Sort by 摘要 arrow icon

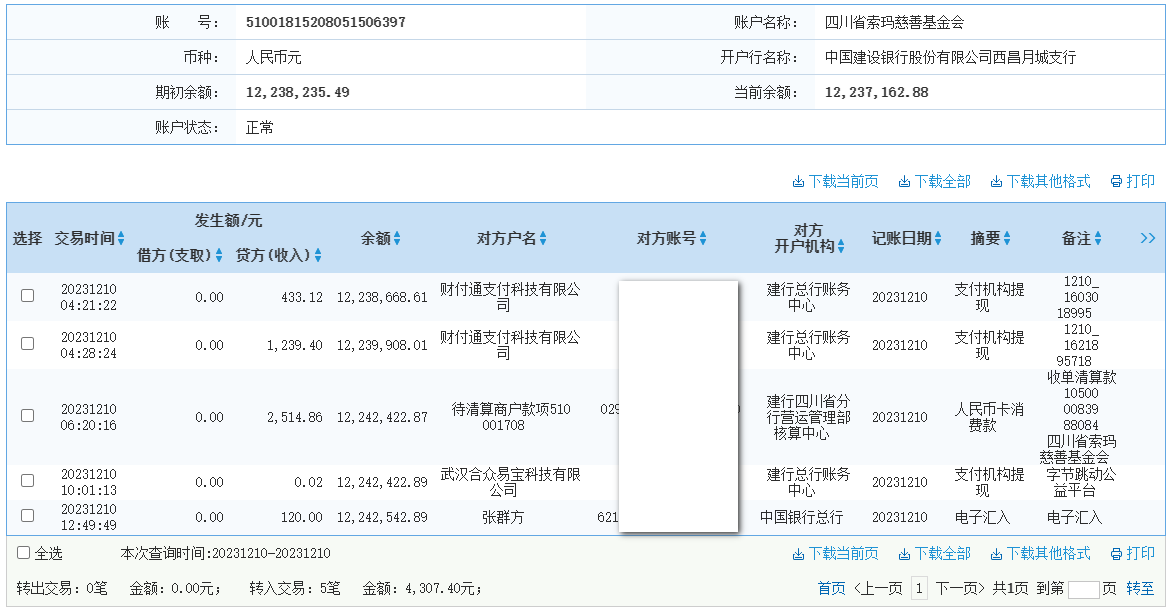point(1007,238)
